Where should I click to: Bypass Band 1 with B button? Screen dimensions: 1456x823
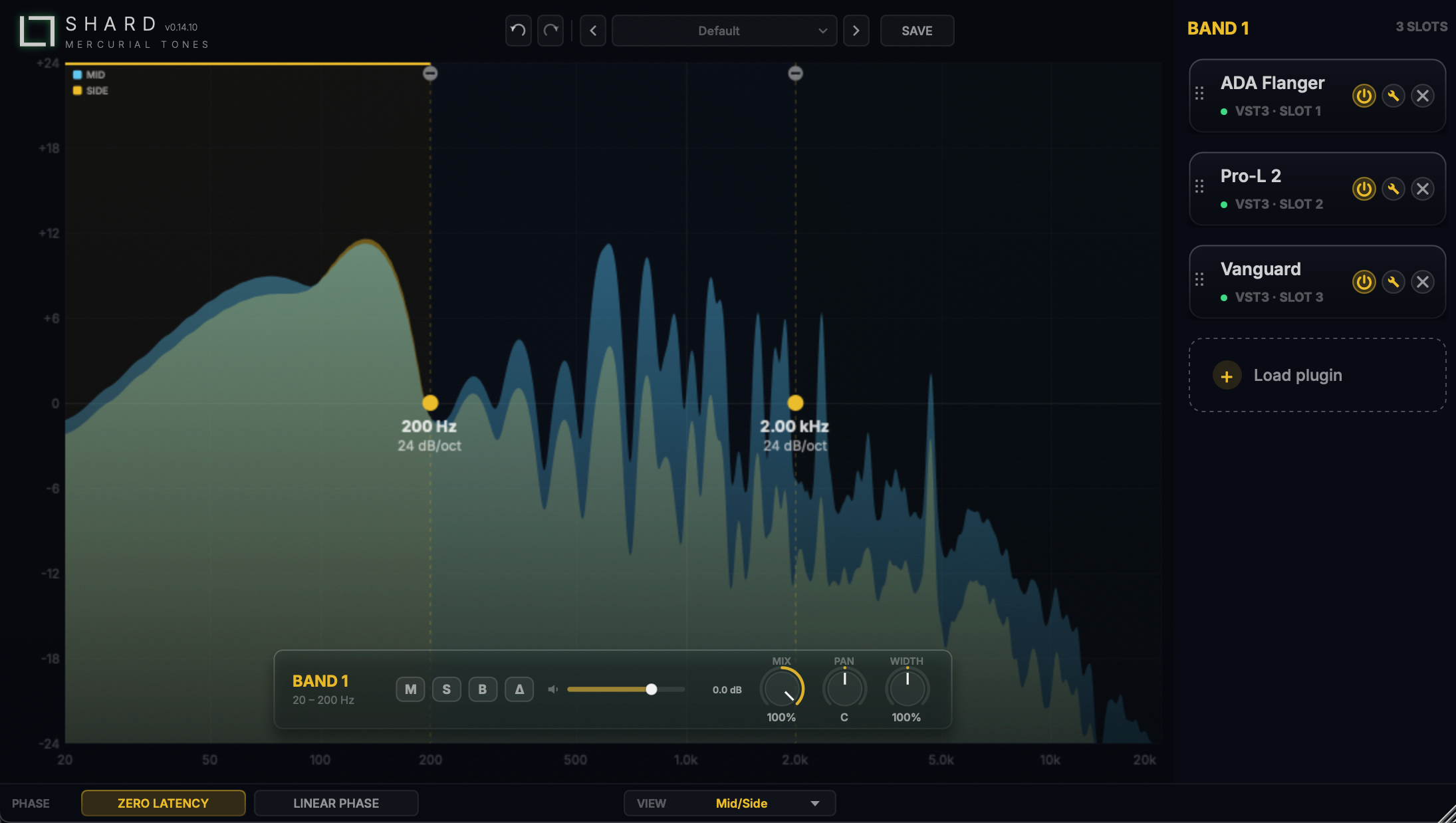click(483, 689)
